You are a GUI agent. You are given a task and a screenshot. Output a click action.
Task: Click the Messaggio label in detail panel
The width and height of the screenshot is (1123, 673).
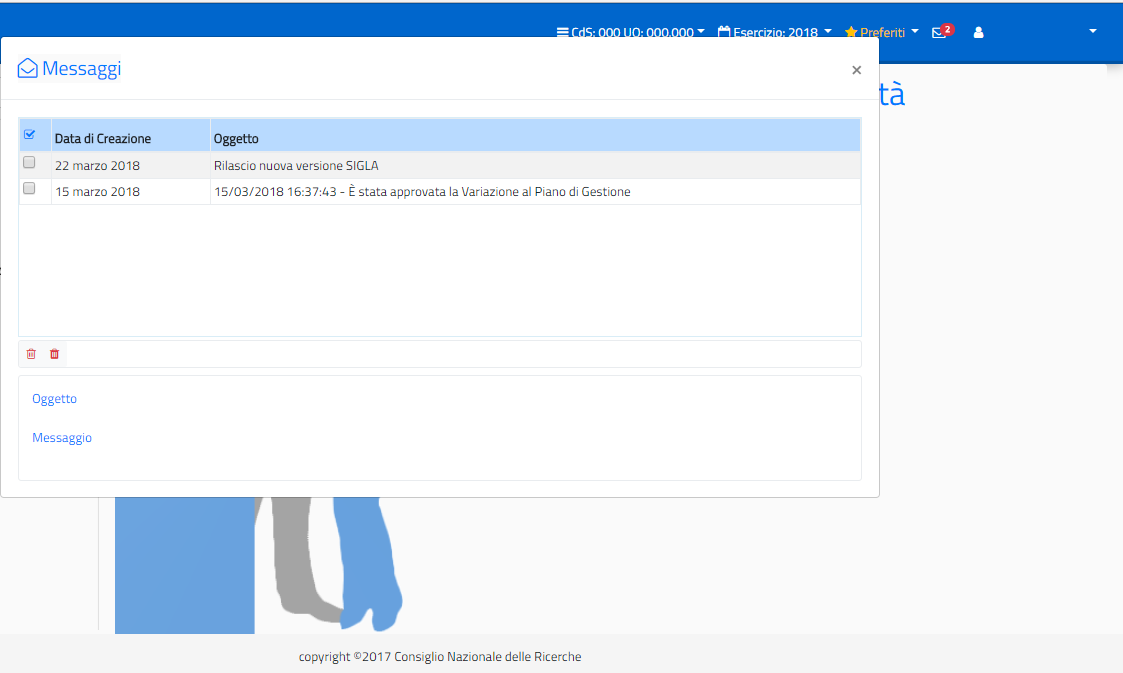click(62, 437)
